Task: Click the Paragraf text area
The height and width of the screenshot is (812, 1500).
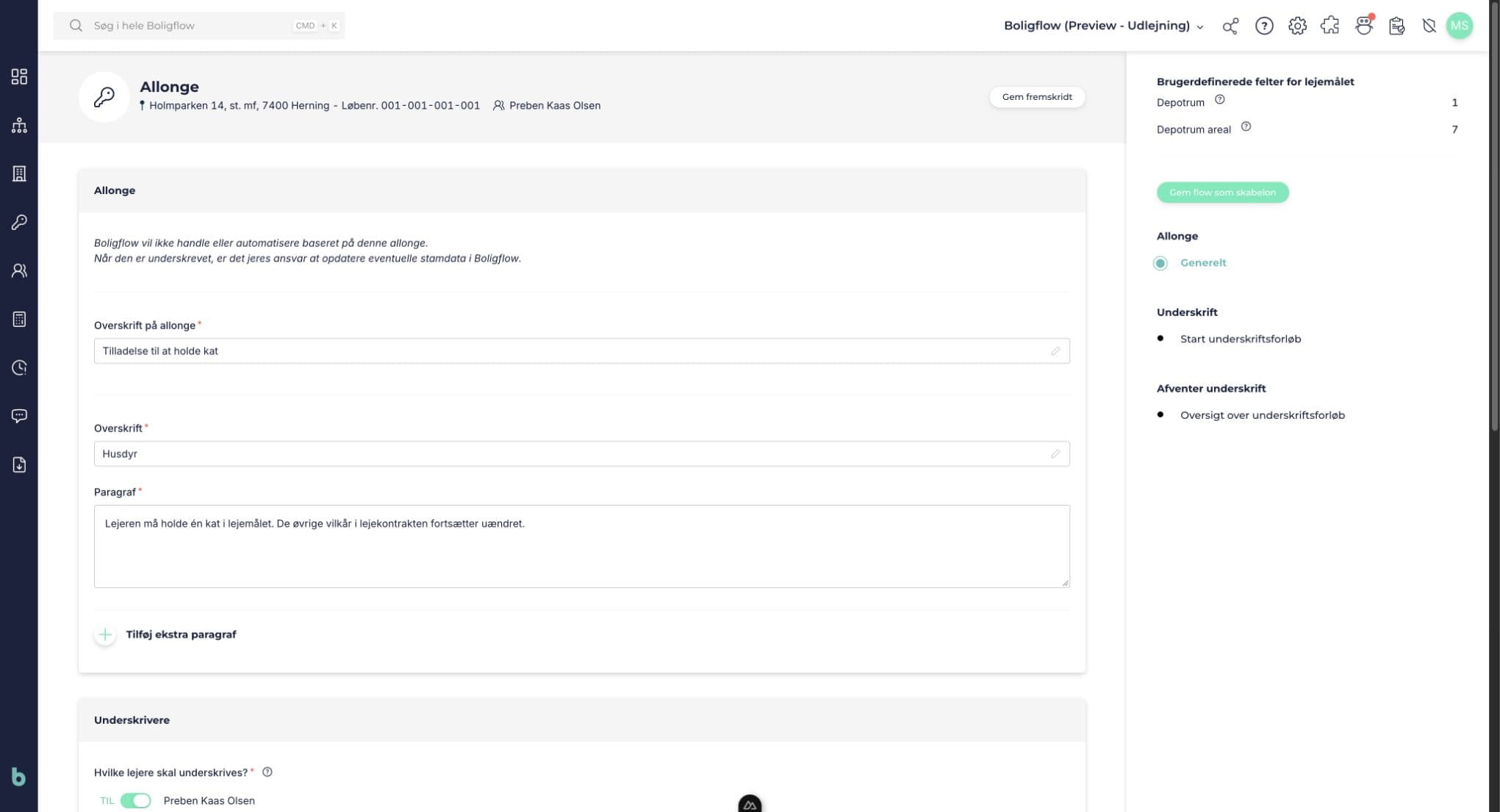Action: (581, 546)
